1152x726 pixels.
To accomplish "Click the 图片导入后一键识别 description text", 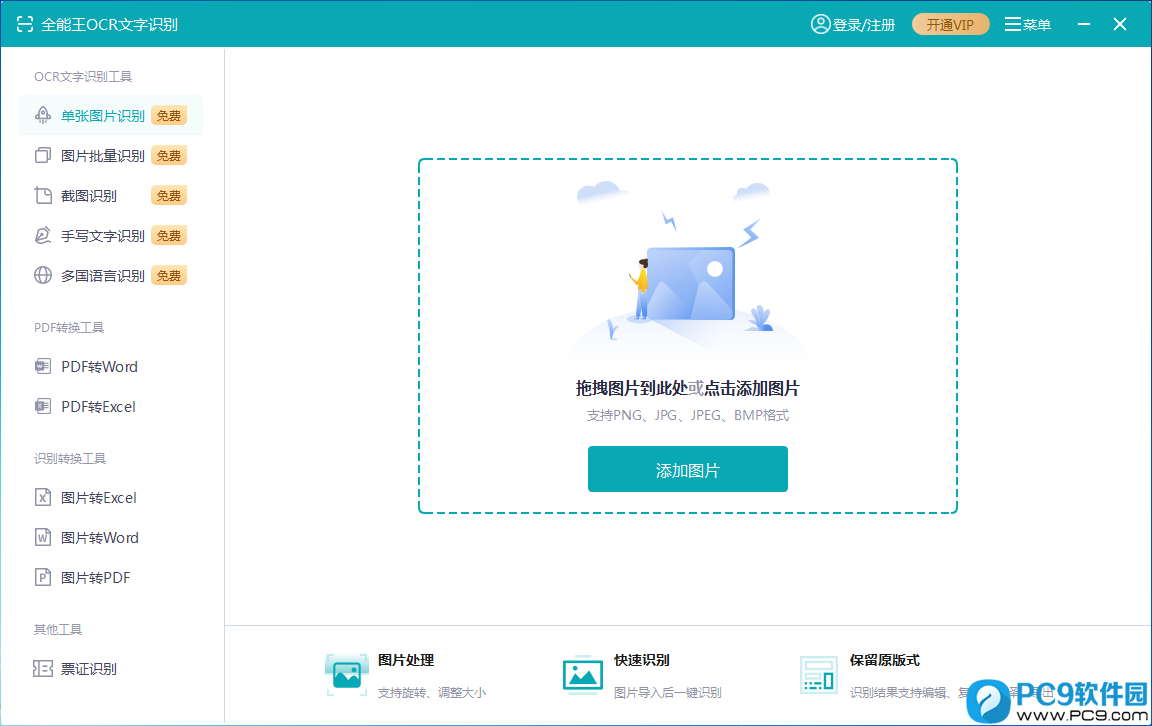I will pyautogui.click(x=668, y=692).
